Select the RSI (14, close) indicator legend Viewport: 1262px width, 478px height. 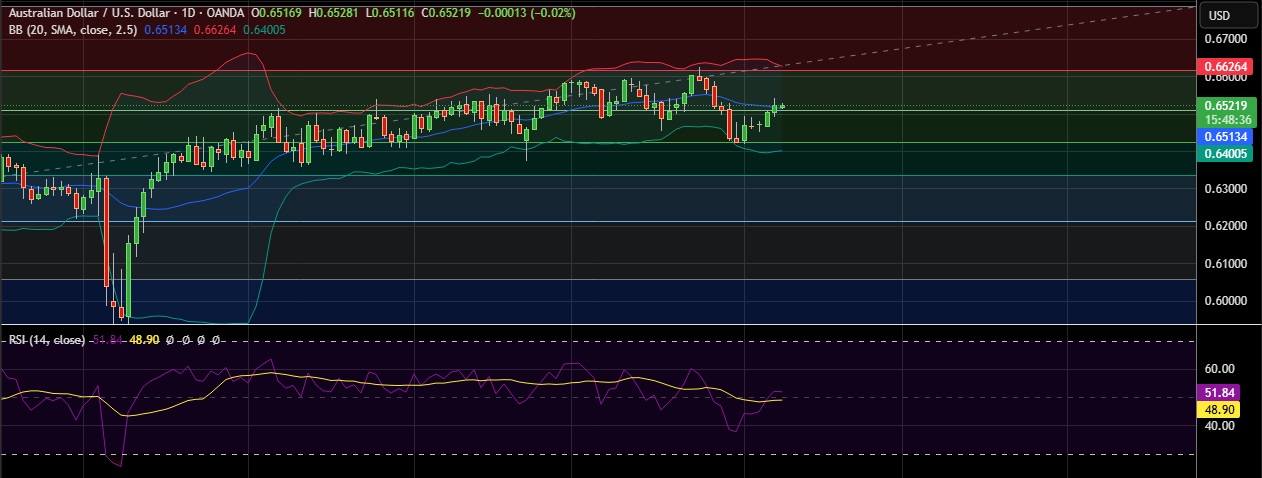pos(45,340)
